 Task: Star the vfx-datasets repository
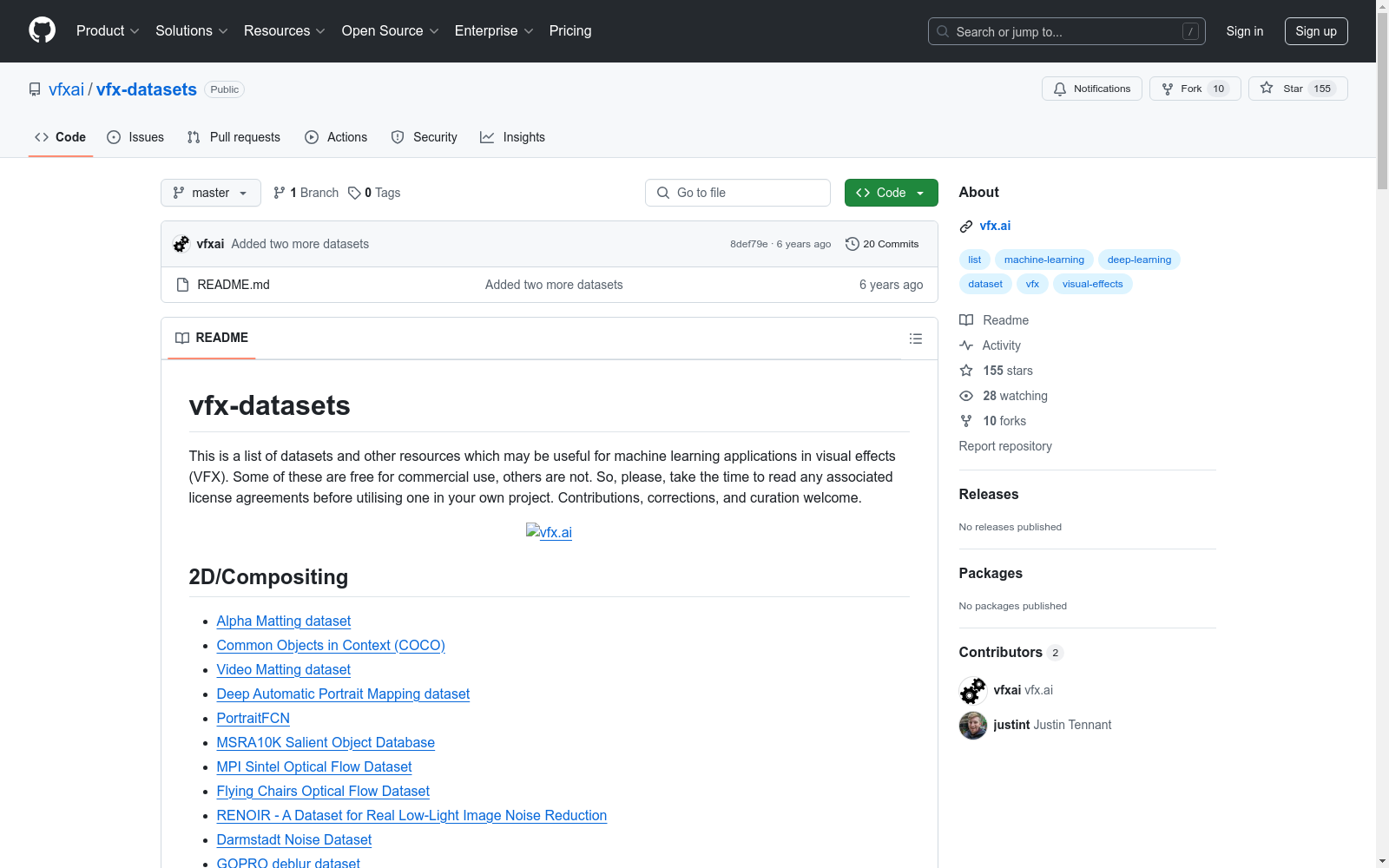(1298, 89)
